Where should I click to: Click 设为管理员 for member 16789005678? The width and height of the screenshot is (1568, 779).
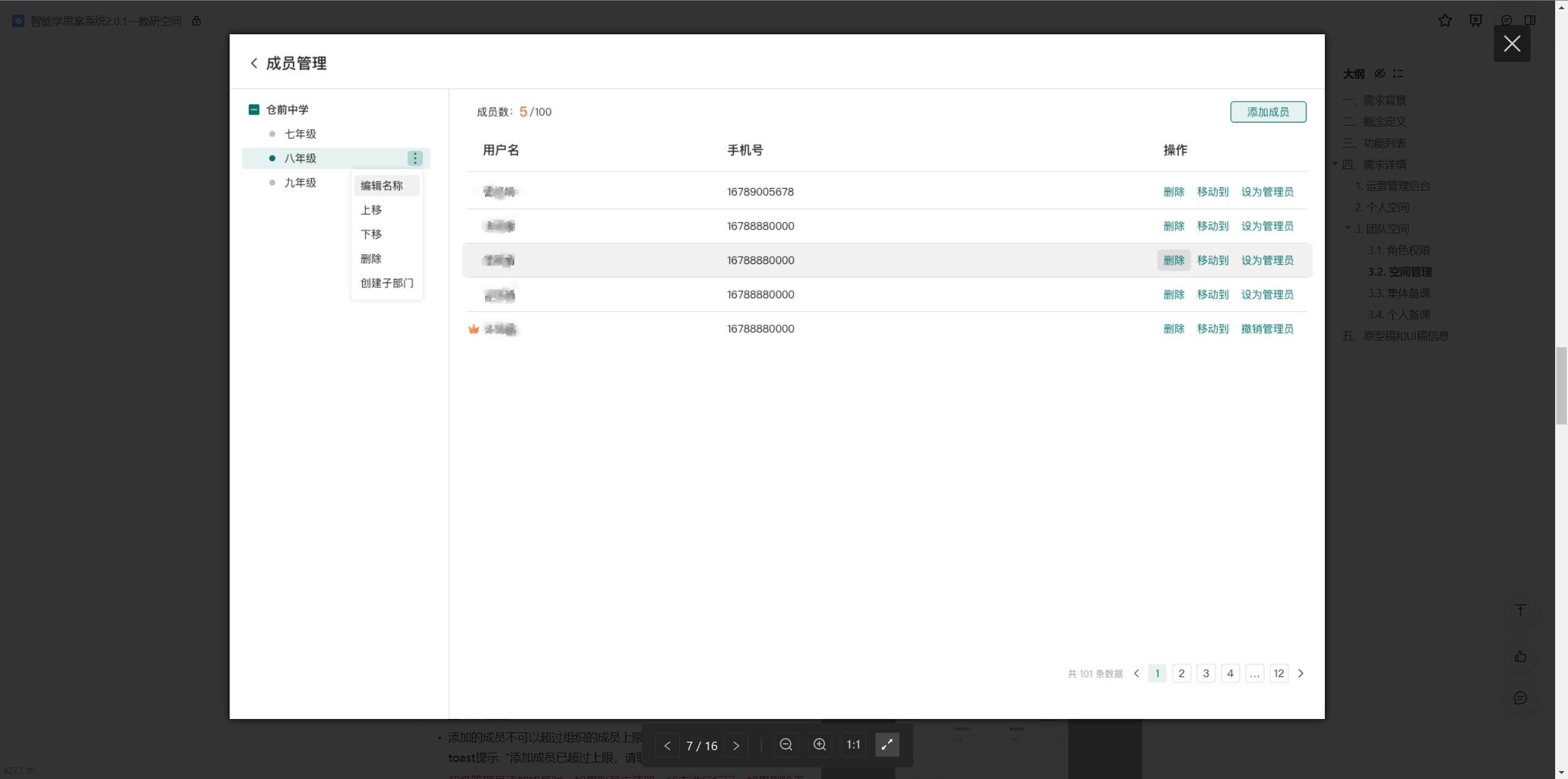(1267, 192)
